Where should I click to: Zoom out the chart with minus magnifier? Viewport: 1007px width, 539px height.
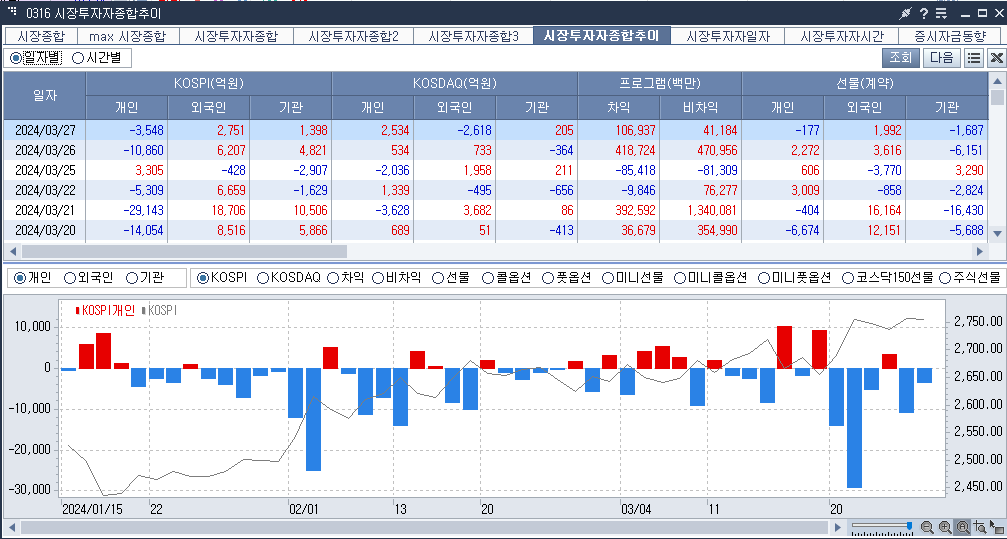tap(927, 527)
